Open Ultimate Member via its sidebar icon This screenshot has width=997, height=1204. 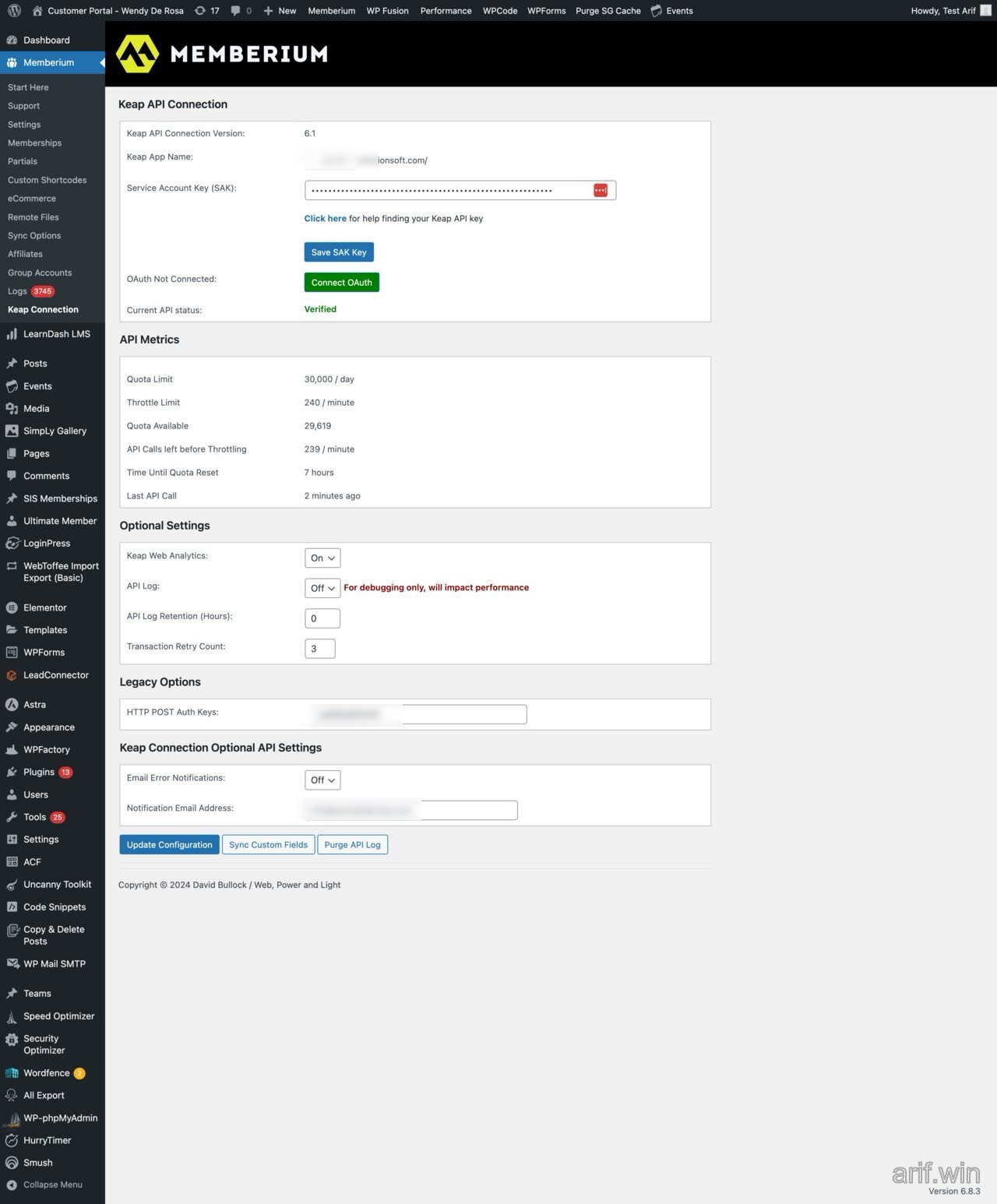tap(12, 520)
